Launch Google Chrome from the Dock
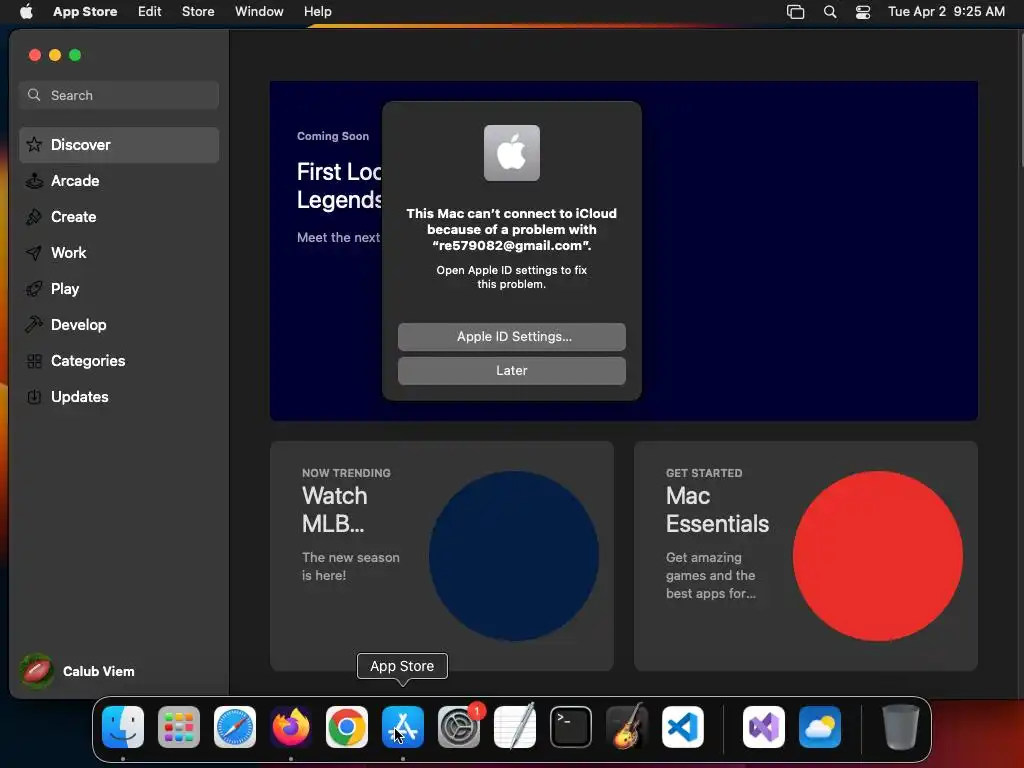 click(x=347, y=727)
